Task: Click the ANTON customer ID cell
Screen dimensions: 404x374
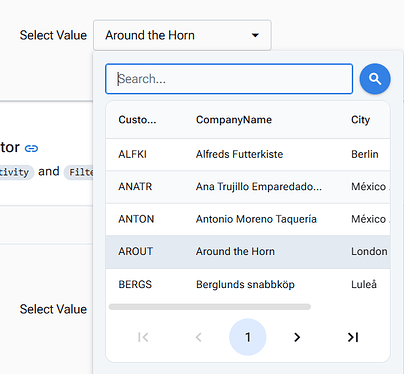Action: pyautogui.click(x=136, y=219)
